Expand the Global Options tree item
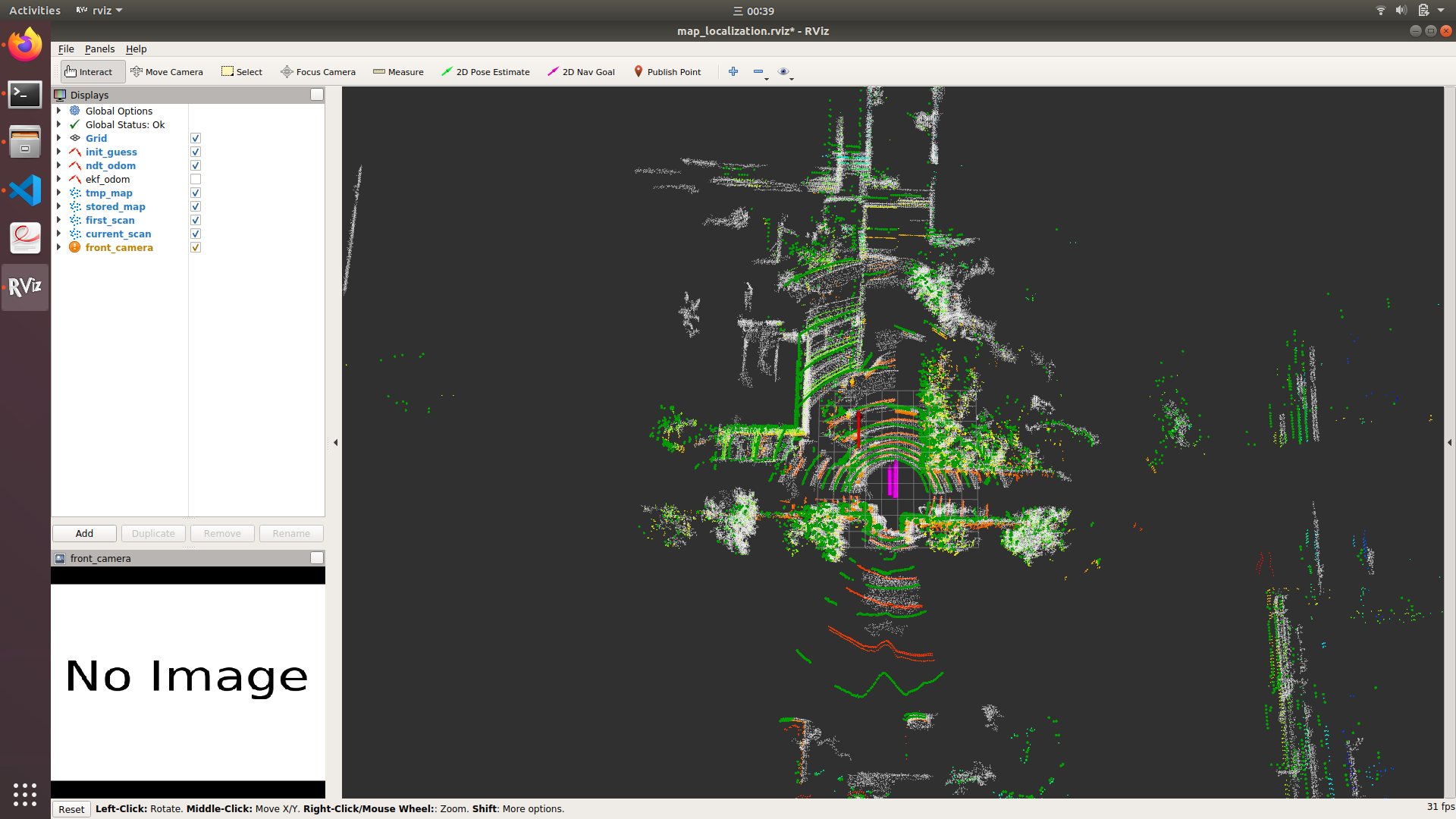The image size is (1456, 819). click(x=60, y=110)
